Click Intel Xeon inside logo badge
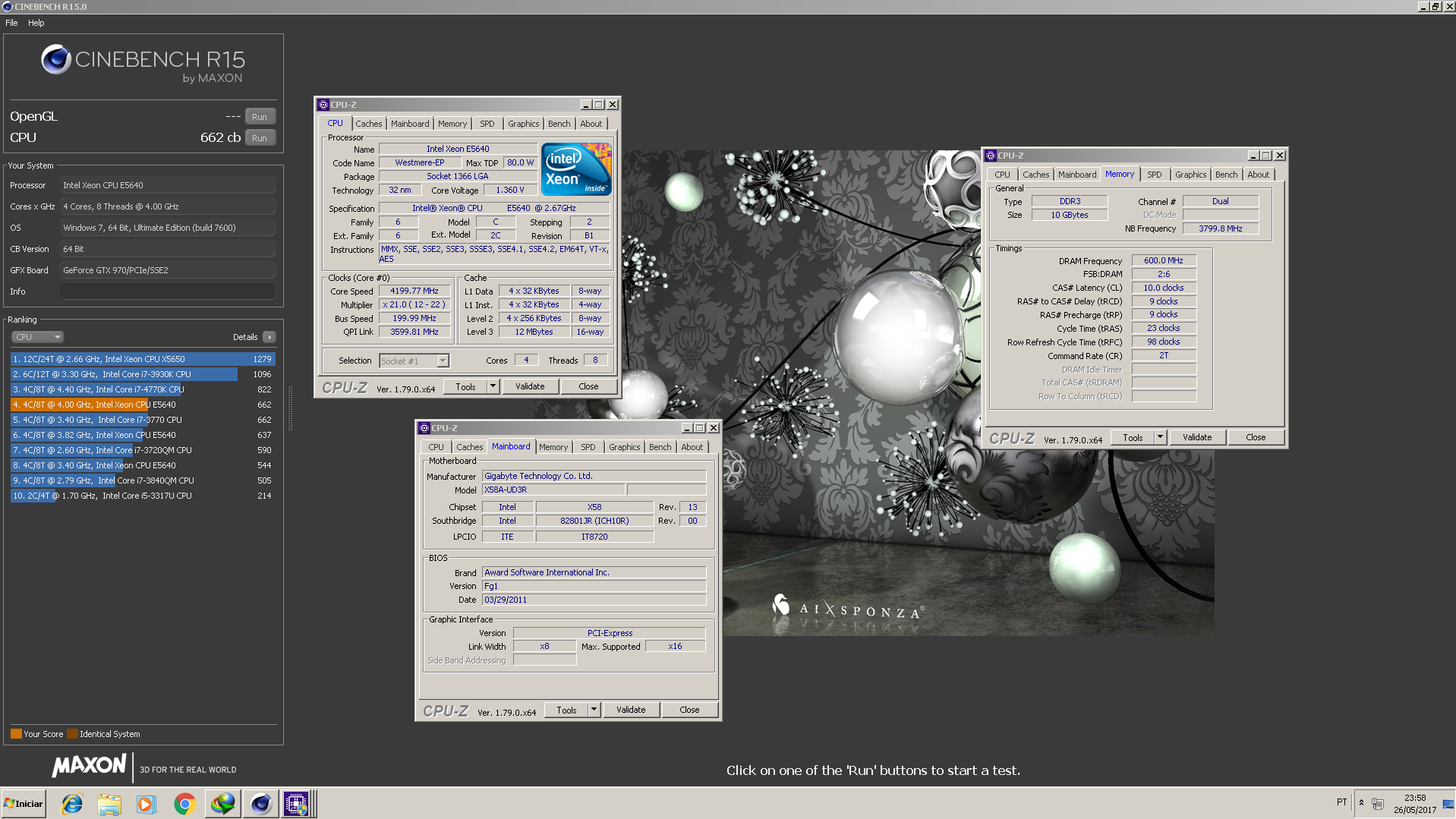This screenshot has width=1456, height=819. (577, 170)
